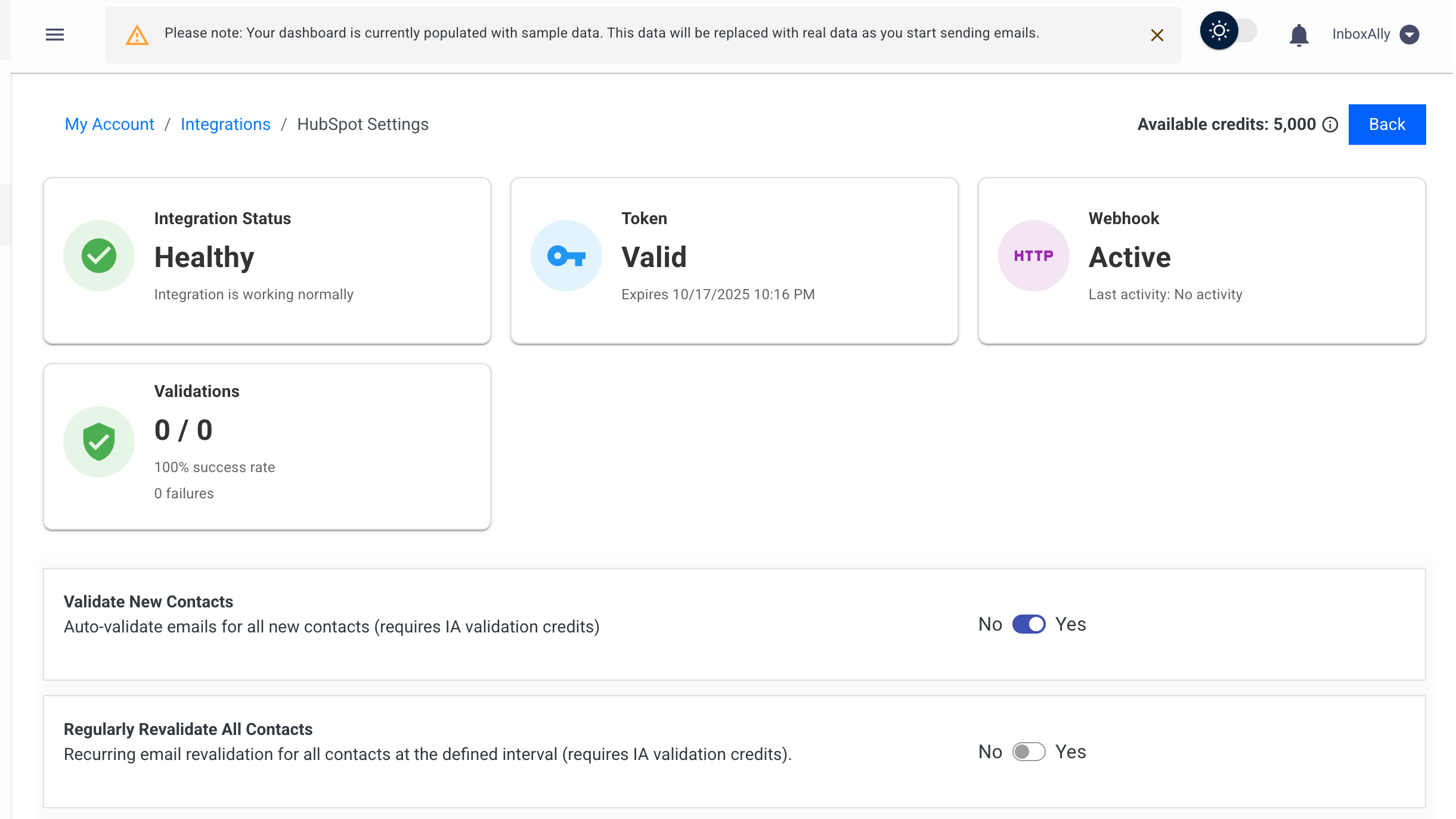The height and width of the screenshot is (819, 1456).
Task: Click the purple HTTP webhook icon
Action: pyautogui.click(x=1033, y=256)
